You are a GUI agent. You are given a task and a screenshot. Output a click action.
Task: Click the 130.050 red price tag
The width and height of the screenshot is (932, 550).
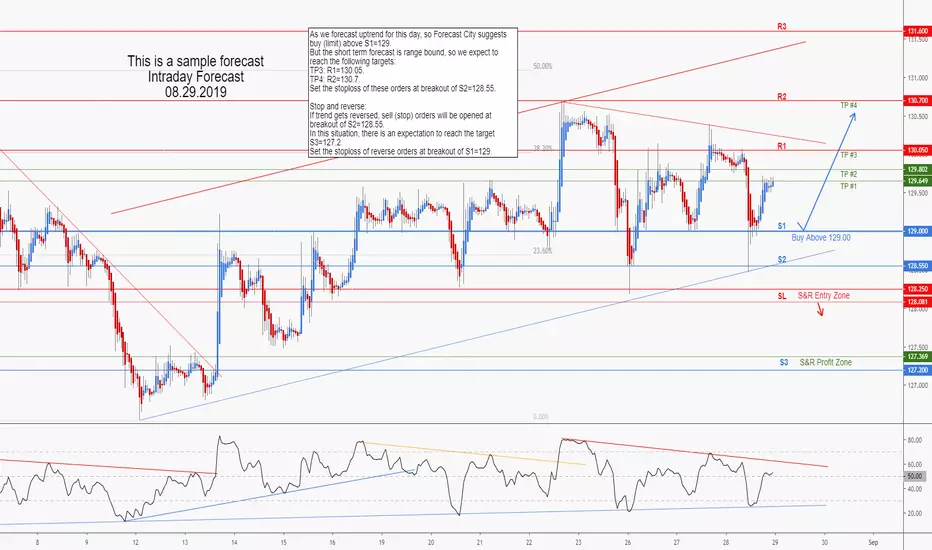tap(918, 150)
